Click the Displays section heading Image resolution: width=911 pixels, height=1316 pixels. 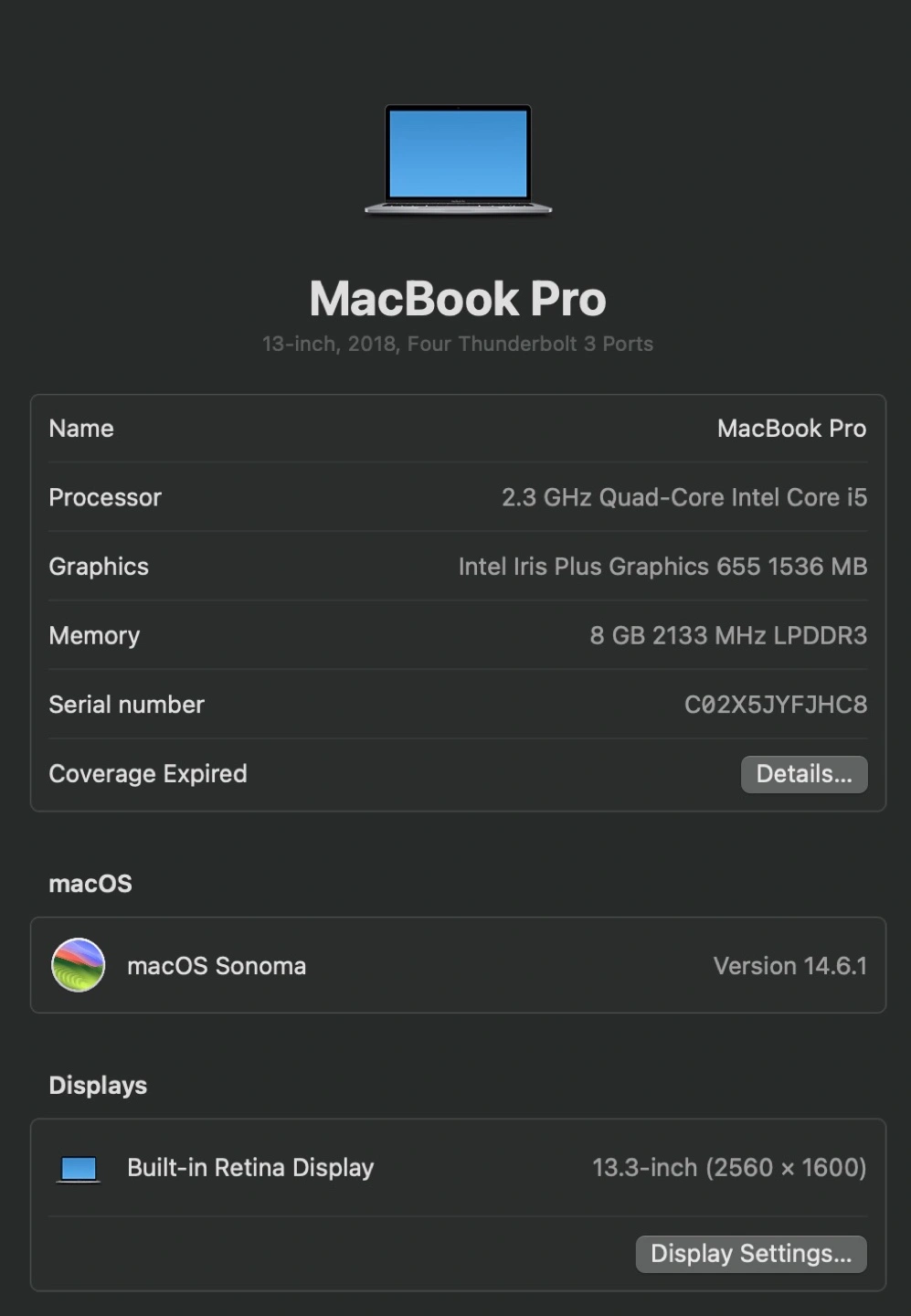(x=98, y=1085)
